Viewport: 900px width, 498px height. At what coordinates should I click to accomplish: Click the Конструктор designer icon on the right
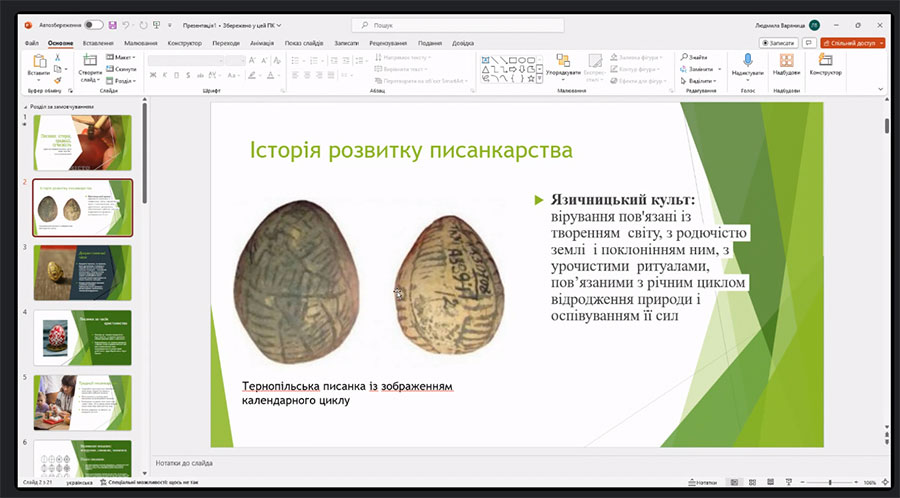tap(825, 62)
